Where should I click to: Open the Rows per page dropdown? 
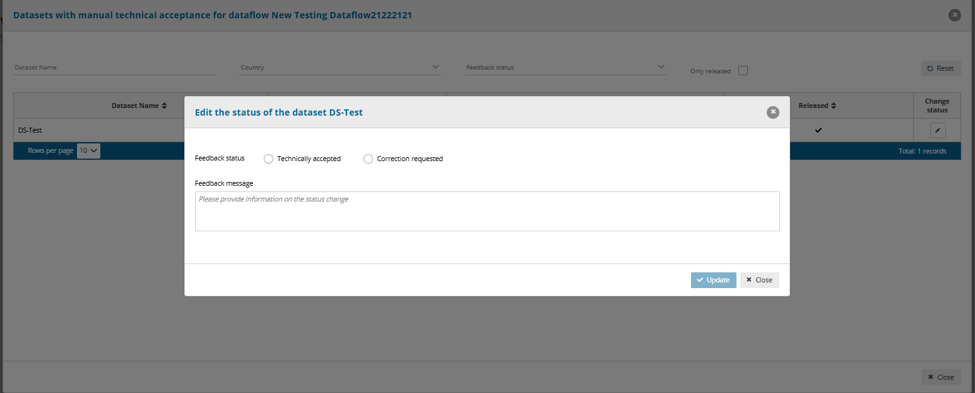(x=88, y=150)
